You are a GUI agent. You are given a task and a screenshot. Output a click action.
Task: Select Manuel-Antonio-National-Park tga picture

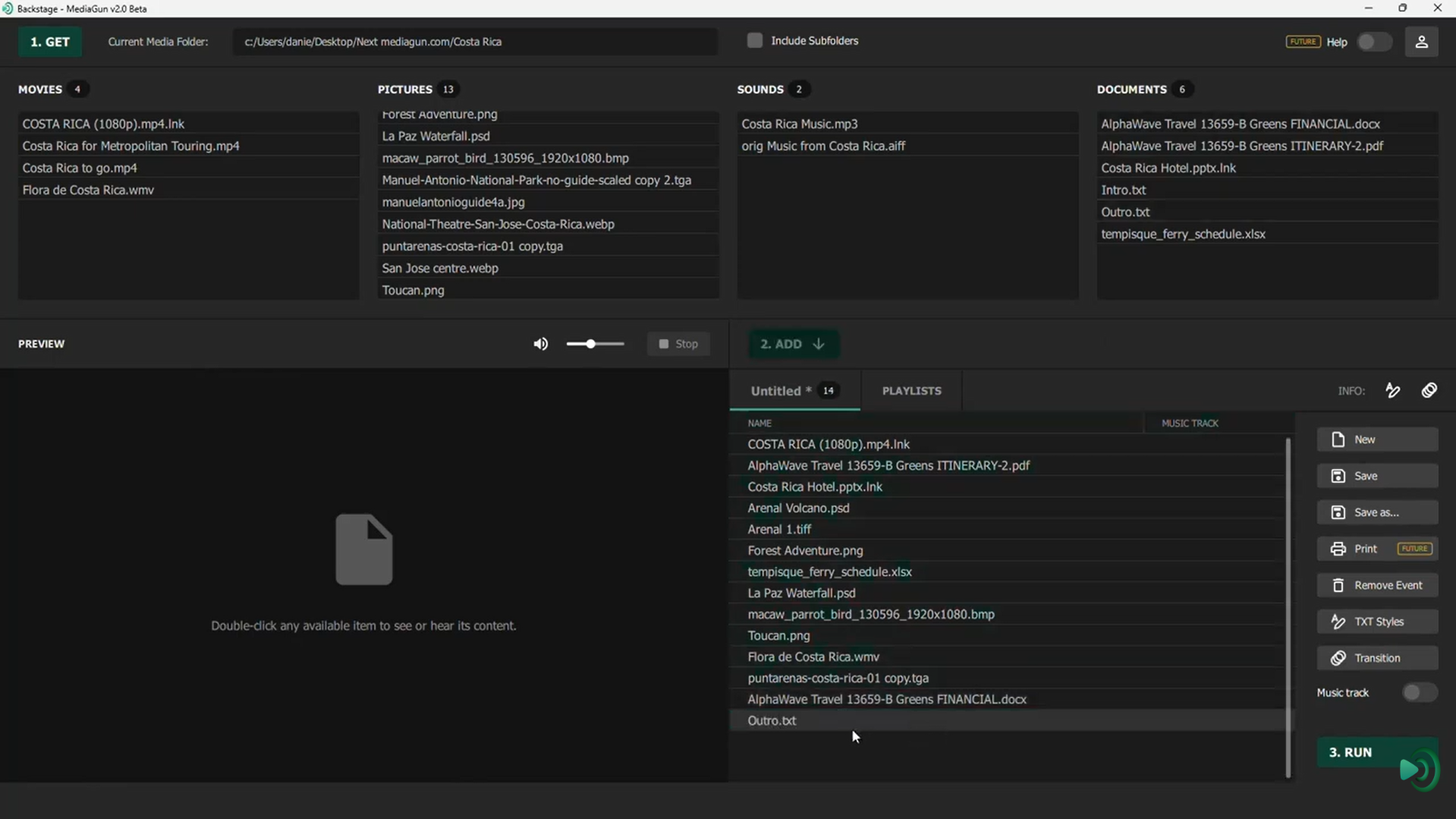[548, 180]
